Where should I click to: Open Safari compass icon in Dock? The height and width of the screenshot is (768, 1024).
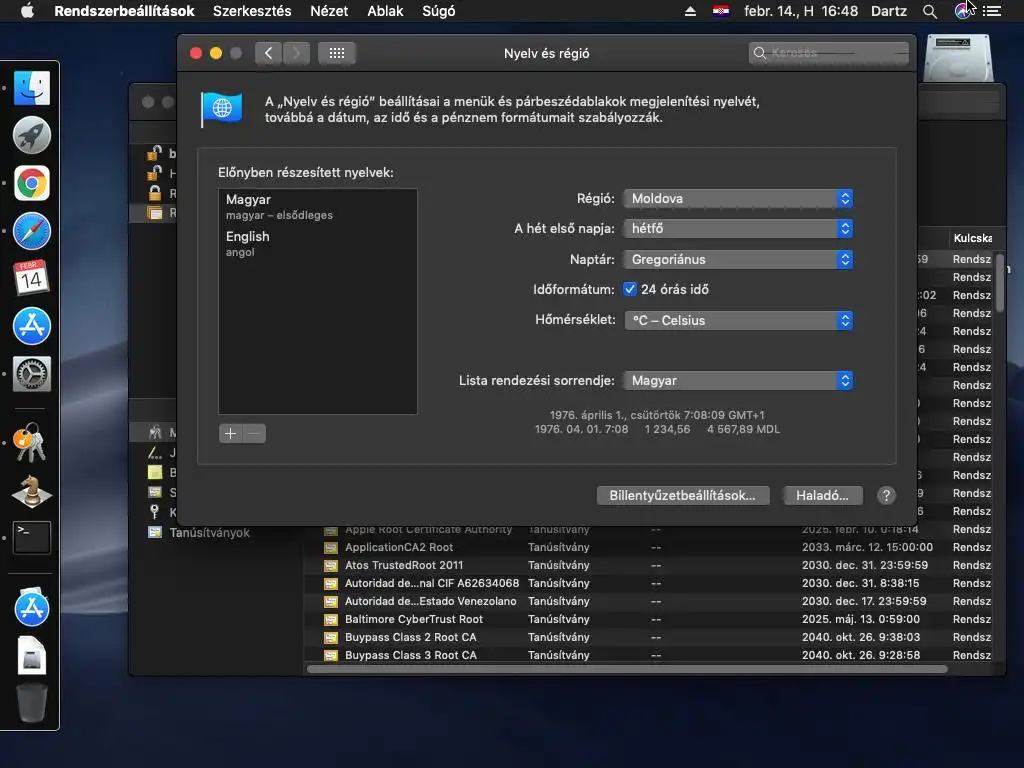tap(31, 231)
